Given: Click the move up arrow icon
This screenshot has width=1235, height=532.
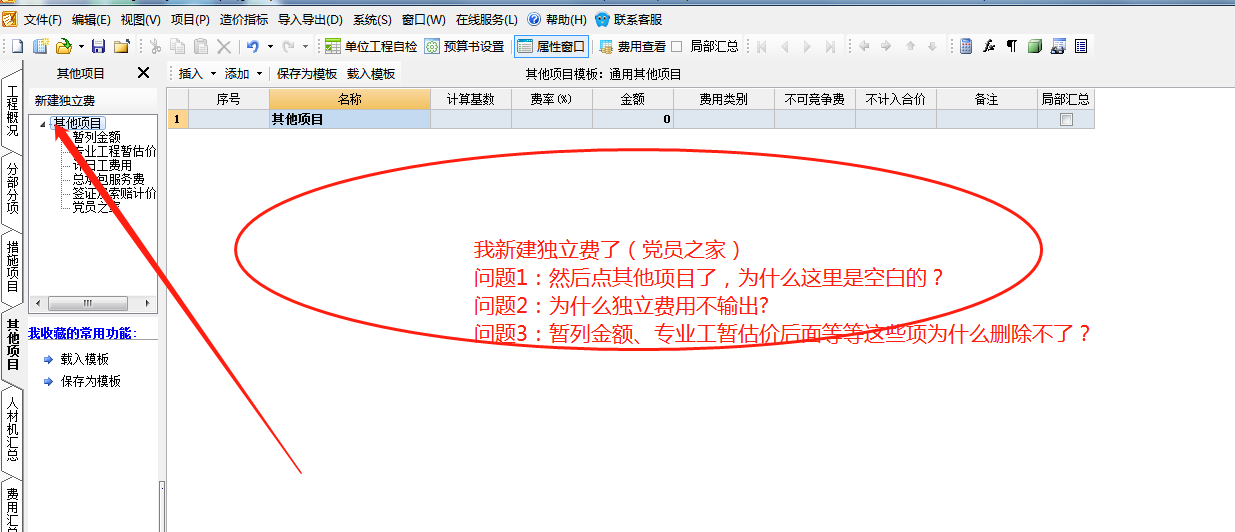Looking at the screenshot, I should point(910,46).
